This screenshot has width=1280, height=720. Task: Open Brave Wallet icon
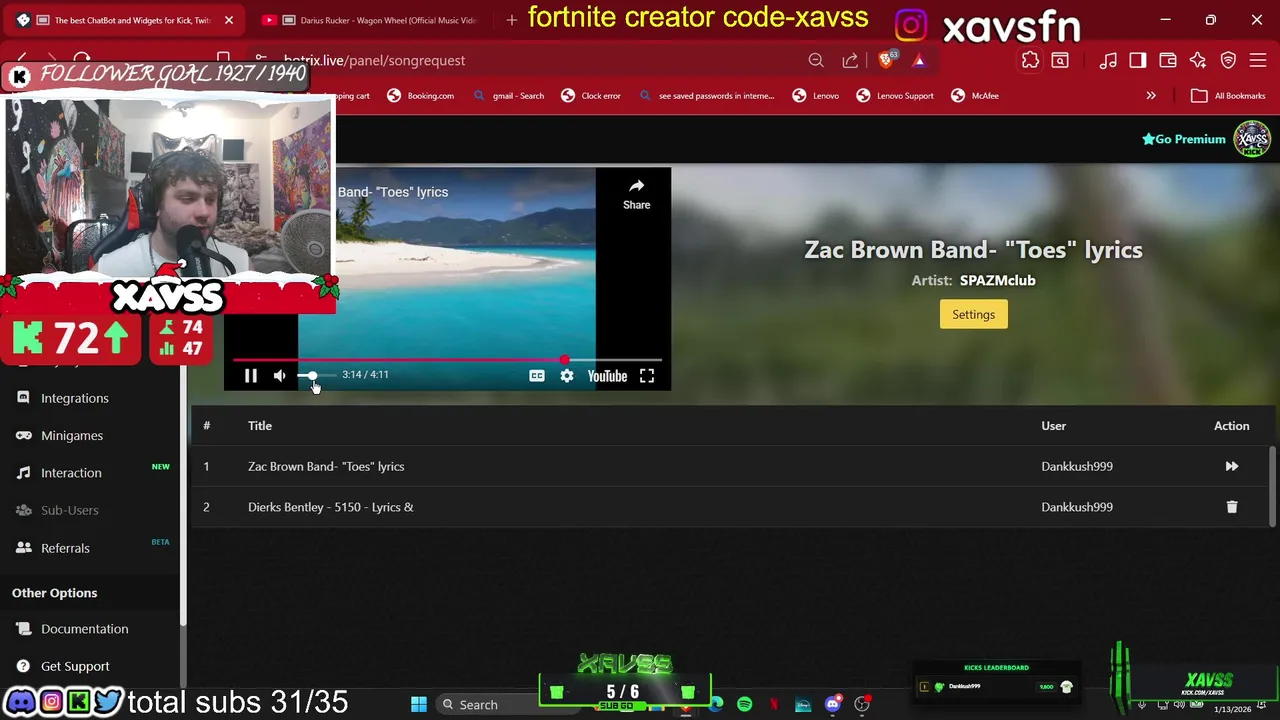(x=1168, y=61)
